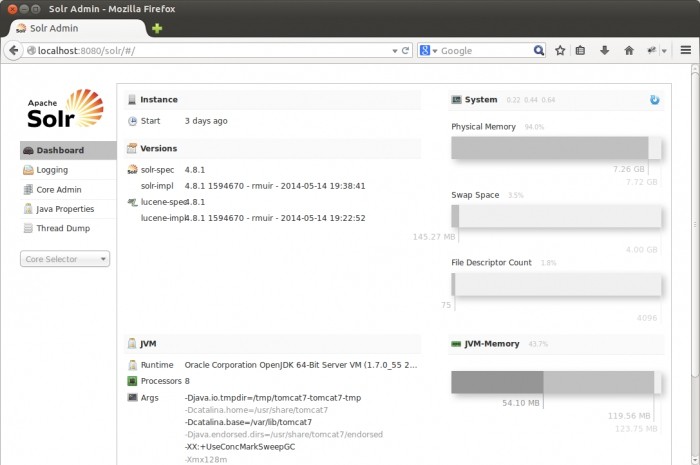Click the Start clock icon
The image size is (700, 465).
(133, 121)
